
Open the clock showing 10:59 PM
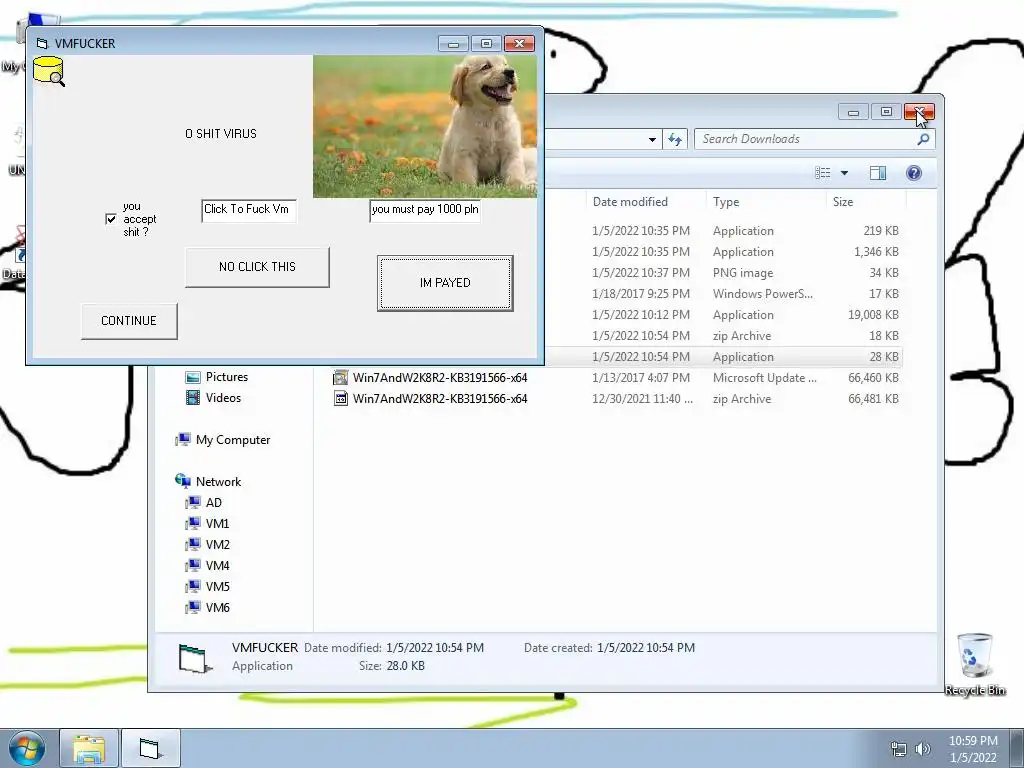point(973,749)
